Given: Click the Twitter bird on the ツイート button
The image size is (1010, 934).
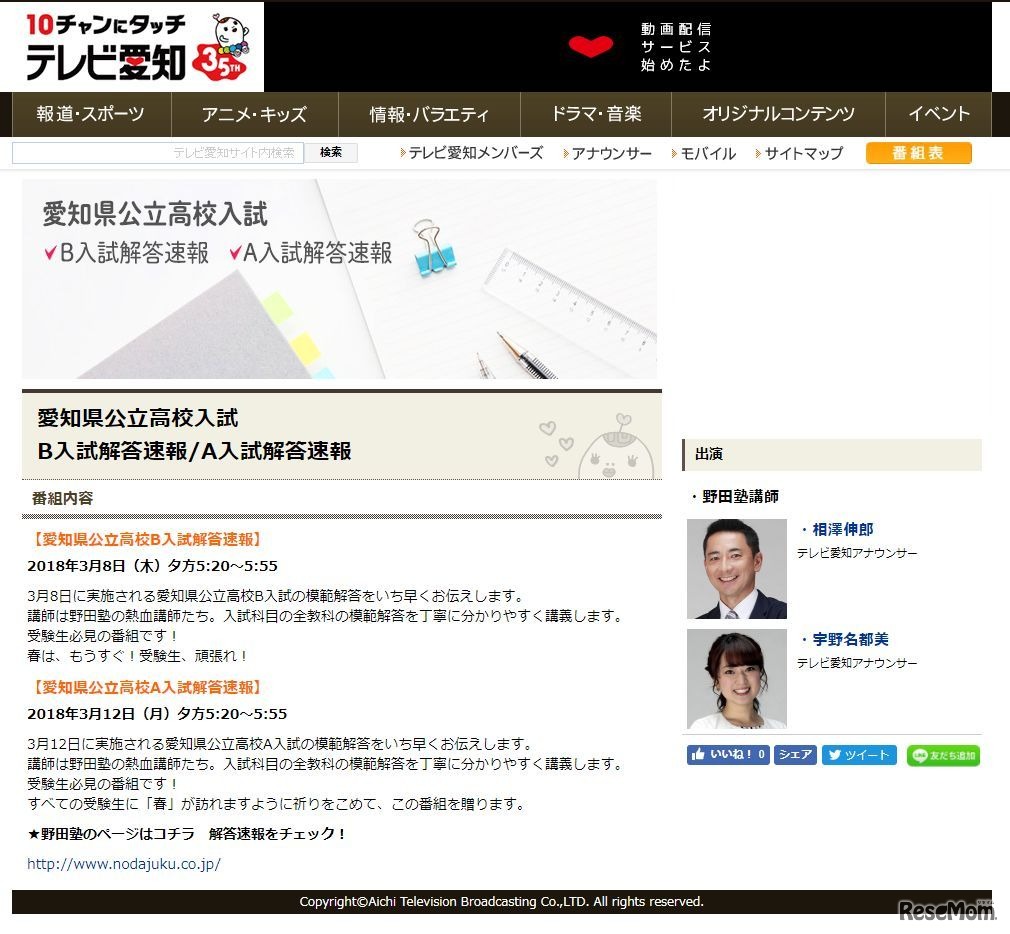Looking at the screenshot, I should (x=838, y=755).
